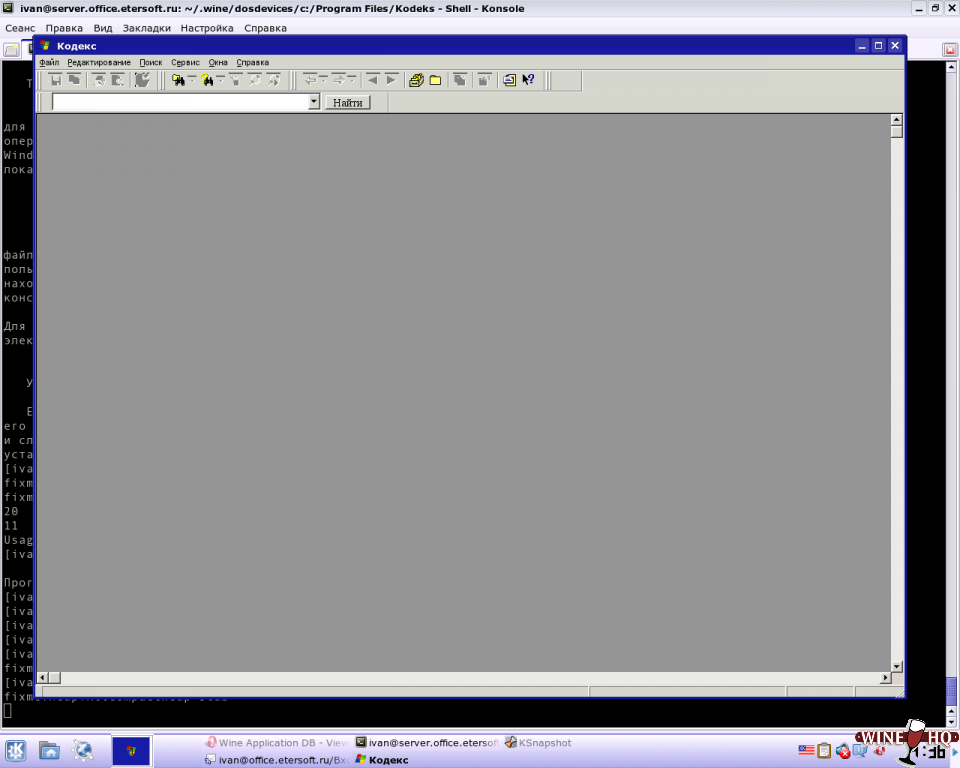This screenshot has width=960, height=768.
Task: Click the single yellow folder toolbar icon
Action: (x=436, y=80)
